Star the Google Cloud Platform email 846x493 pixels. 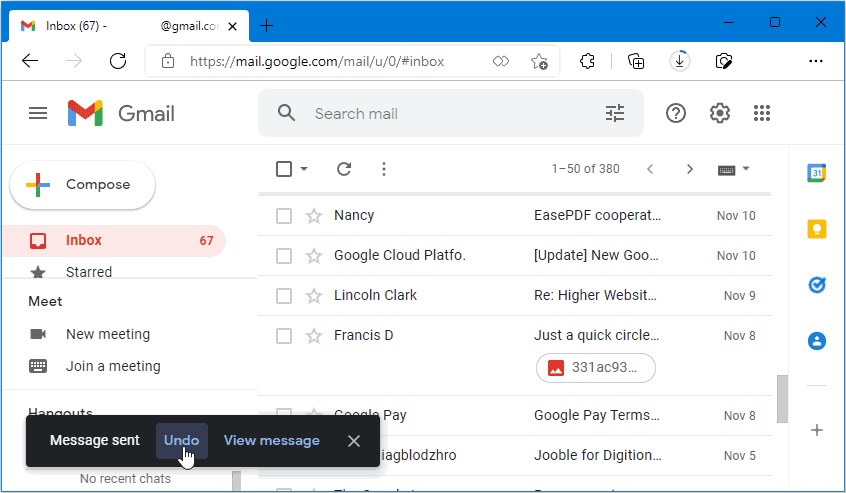313,256
